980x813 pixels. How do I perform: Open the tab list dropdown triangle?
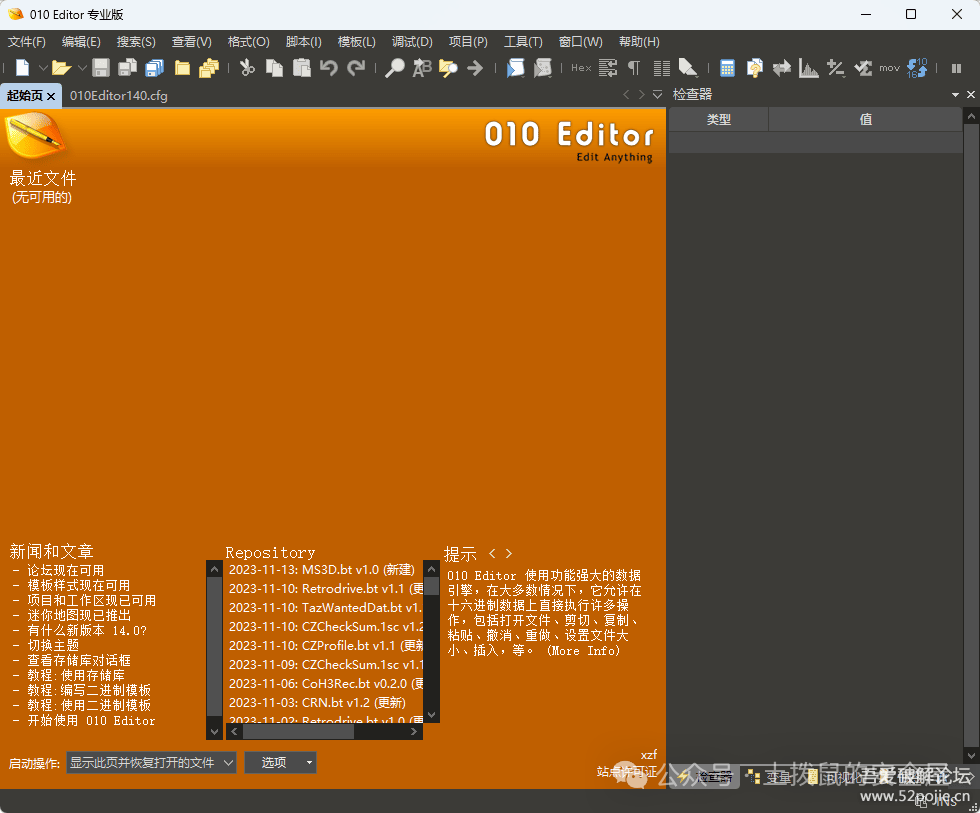pos(658,94)
